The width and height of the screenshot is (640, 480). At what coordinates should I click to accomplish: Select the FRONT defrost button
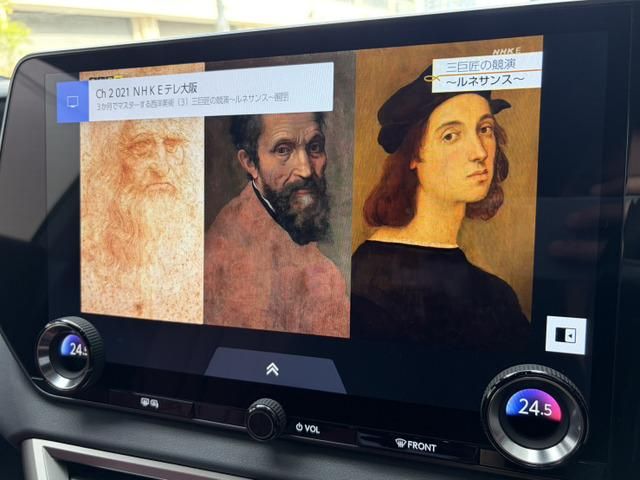(416, 446)
